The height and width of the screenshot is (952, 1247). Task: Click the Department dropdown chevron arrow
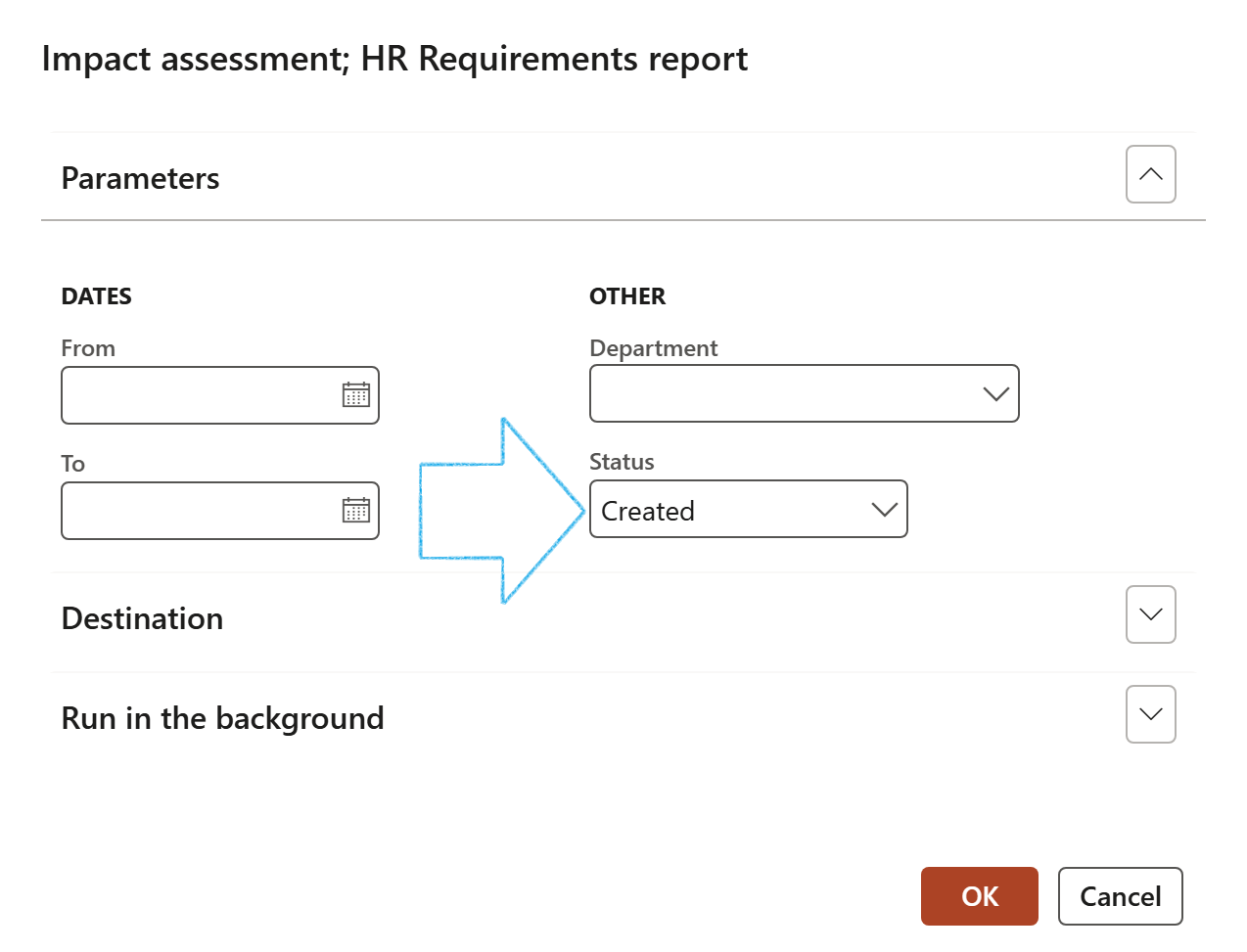point(994,394)
